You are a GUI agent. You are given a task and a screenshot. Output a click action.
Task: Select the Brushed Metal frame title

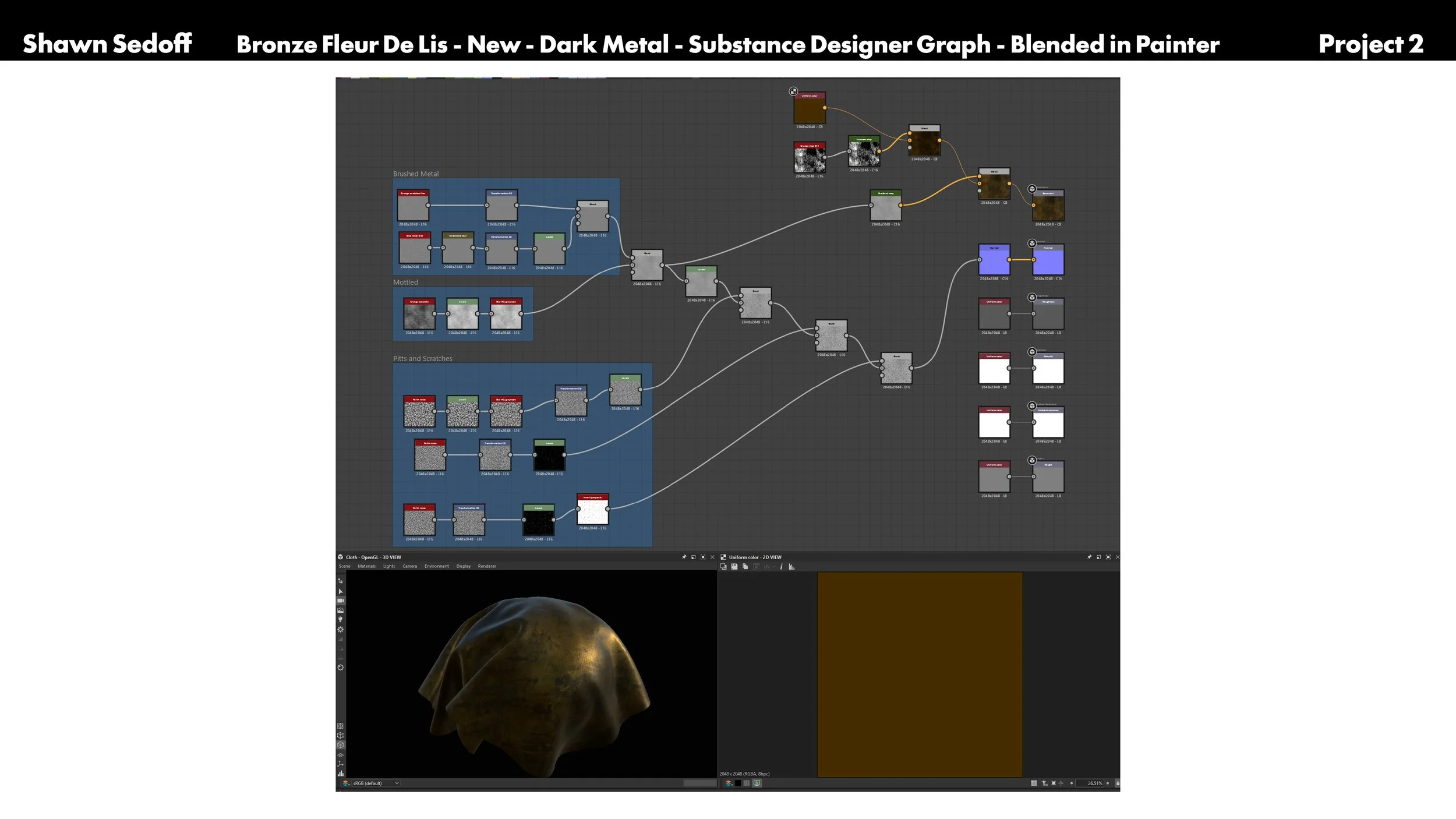pos(416,174)
